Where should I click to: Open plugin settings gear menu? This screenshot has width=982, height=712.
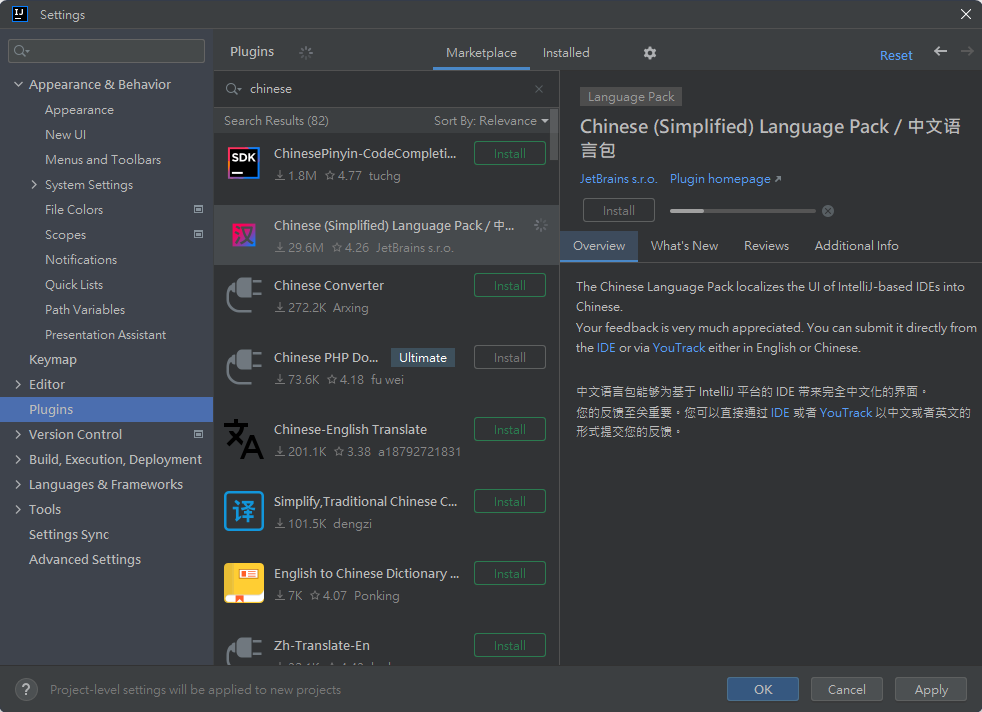pos(649,53)
